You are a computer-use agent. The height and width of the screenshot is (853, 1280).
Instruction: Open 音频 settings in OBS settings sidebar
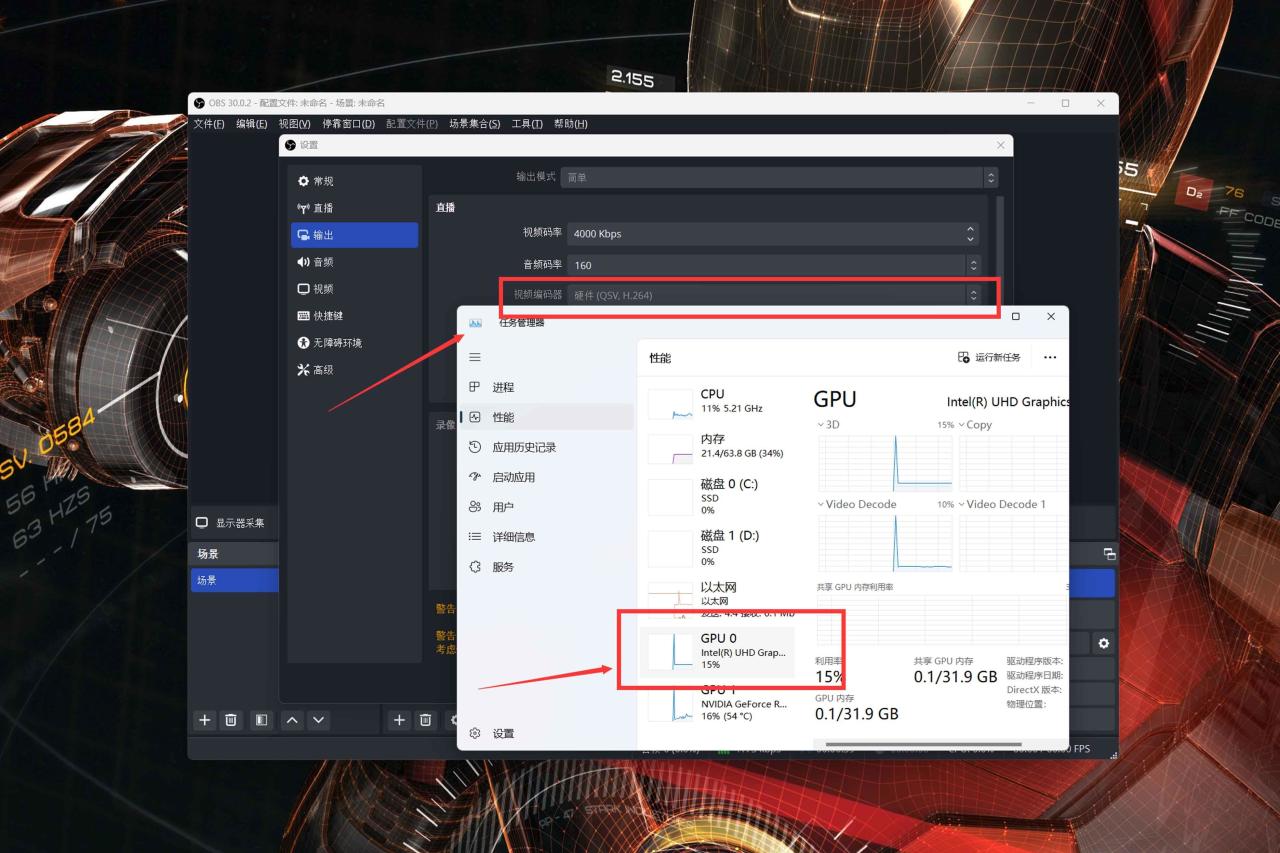click(354, 262)
